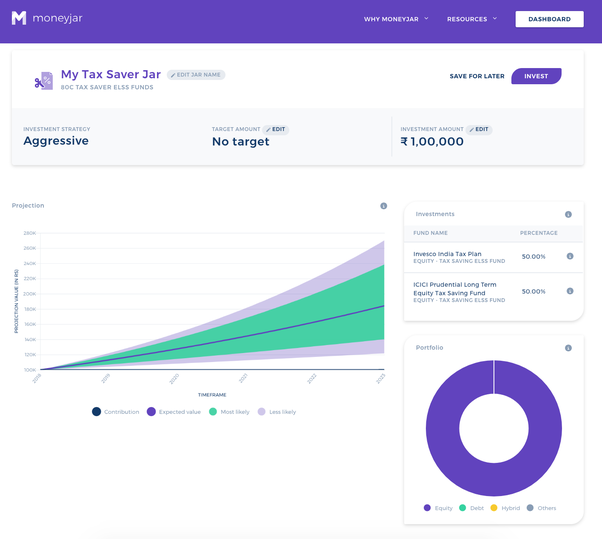Edit the Target Amount value
Viewport: 602px width, 539px height.
(276, 129)
